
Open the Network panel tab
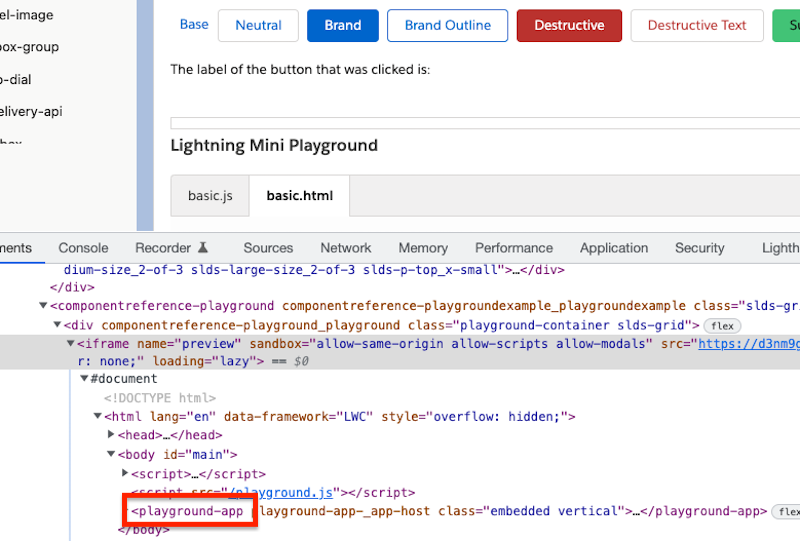tap(346, 248)
